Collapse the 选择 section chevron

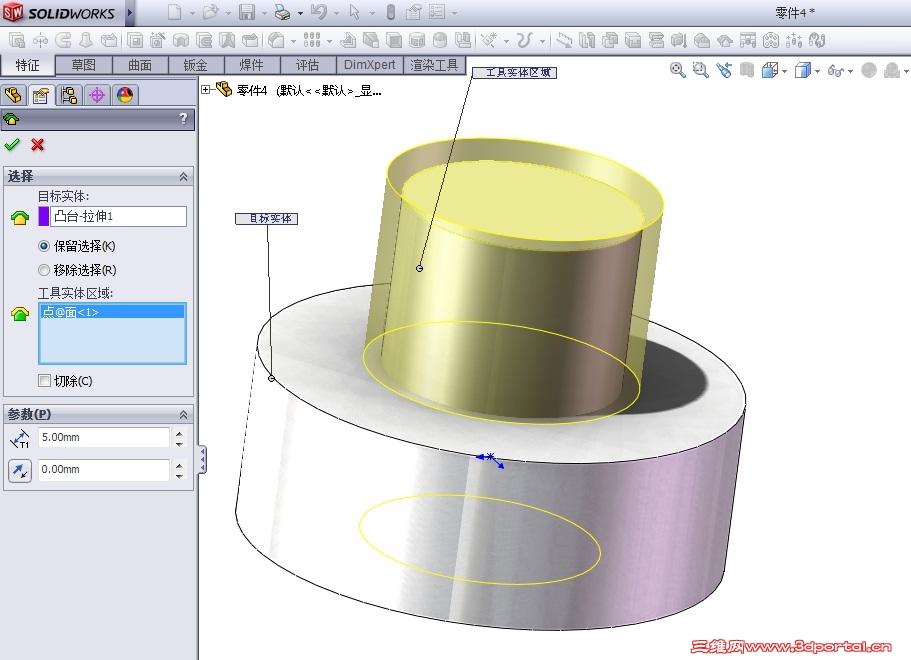click(184, 177)
